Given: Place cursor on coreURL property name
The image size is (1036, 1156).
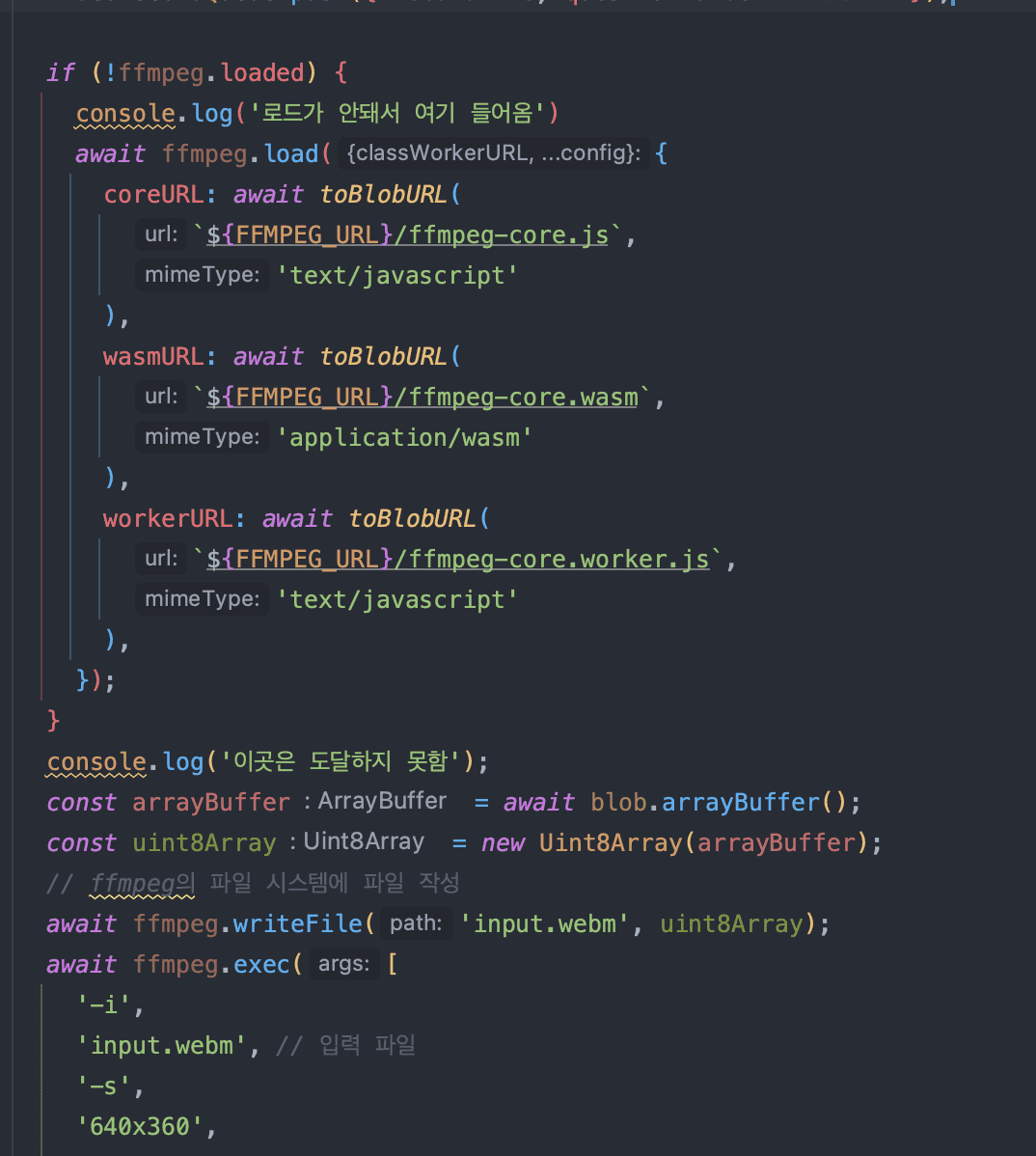Looking at the screenshot, I should [153, 195].
